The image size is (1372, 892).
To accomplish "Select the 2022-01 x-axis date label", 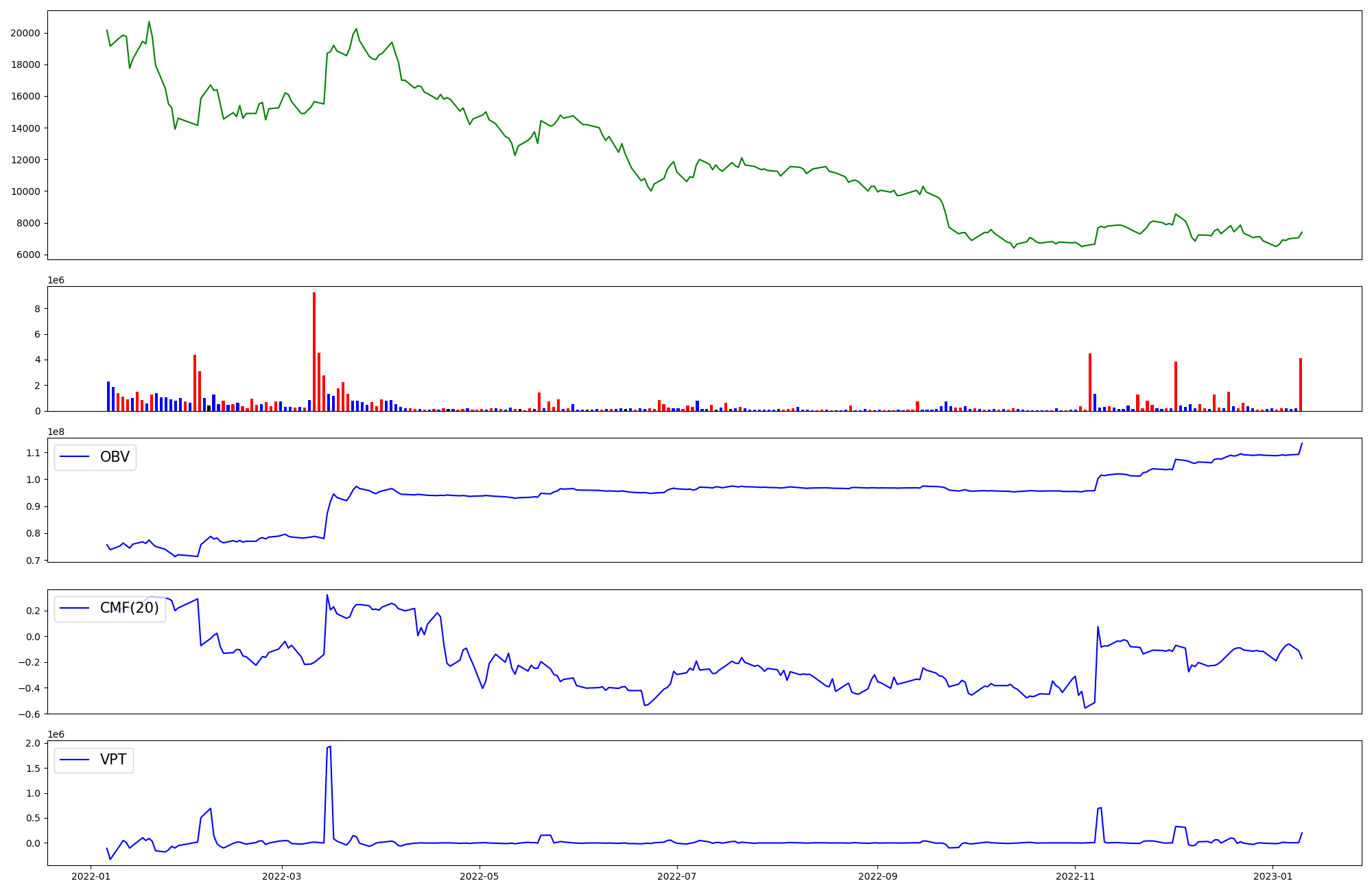I will pyautogui.click(x=91, y=876).
